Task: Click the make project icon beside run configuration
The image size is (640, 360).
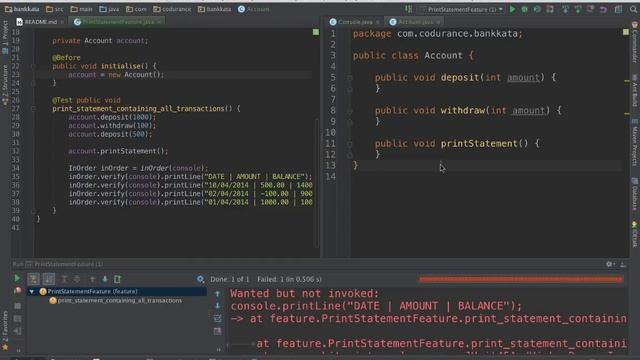Action: pos(408,9)
